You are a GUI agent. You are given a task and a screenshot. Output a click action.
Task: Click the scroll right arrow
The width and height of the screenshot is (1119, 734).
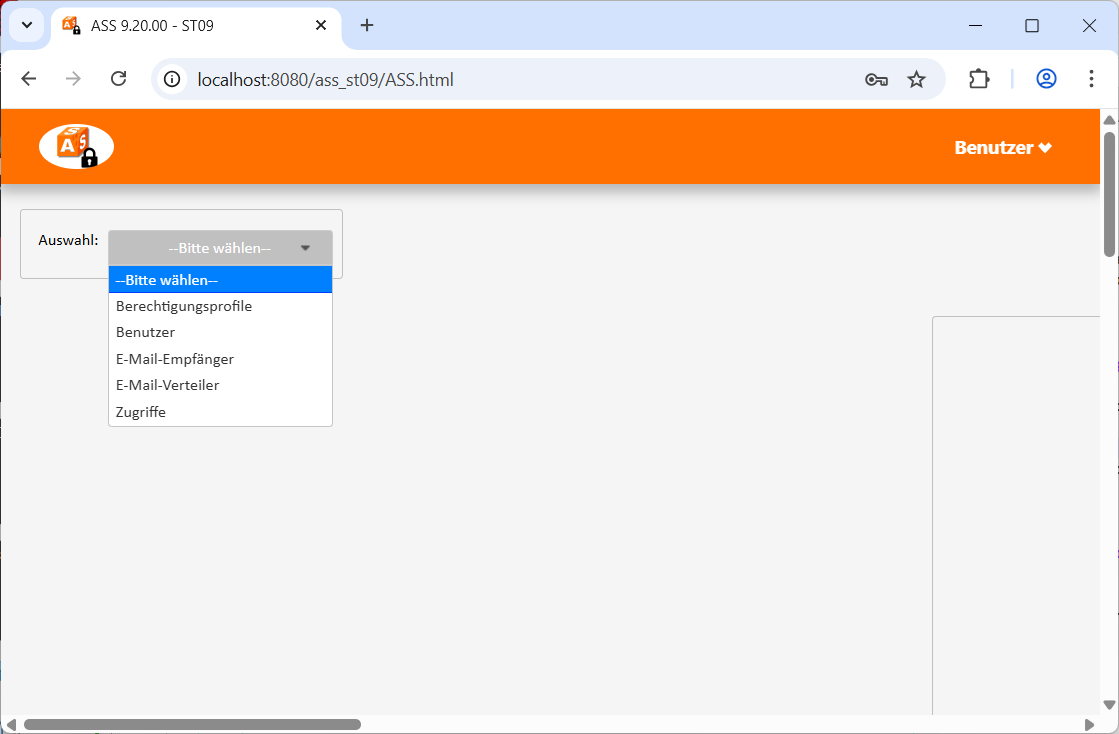(1089, 725)
